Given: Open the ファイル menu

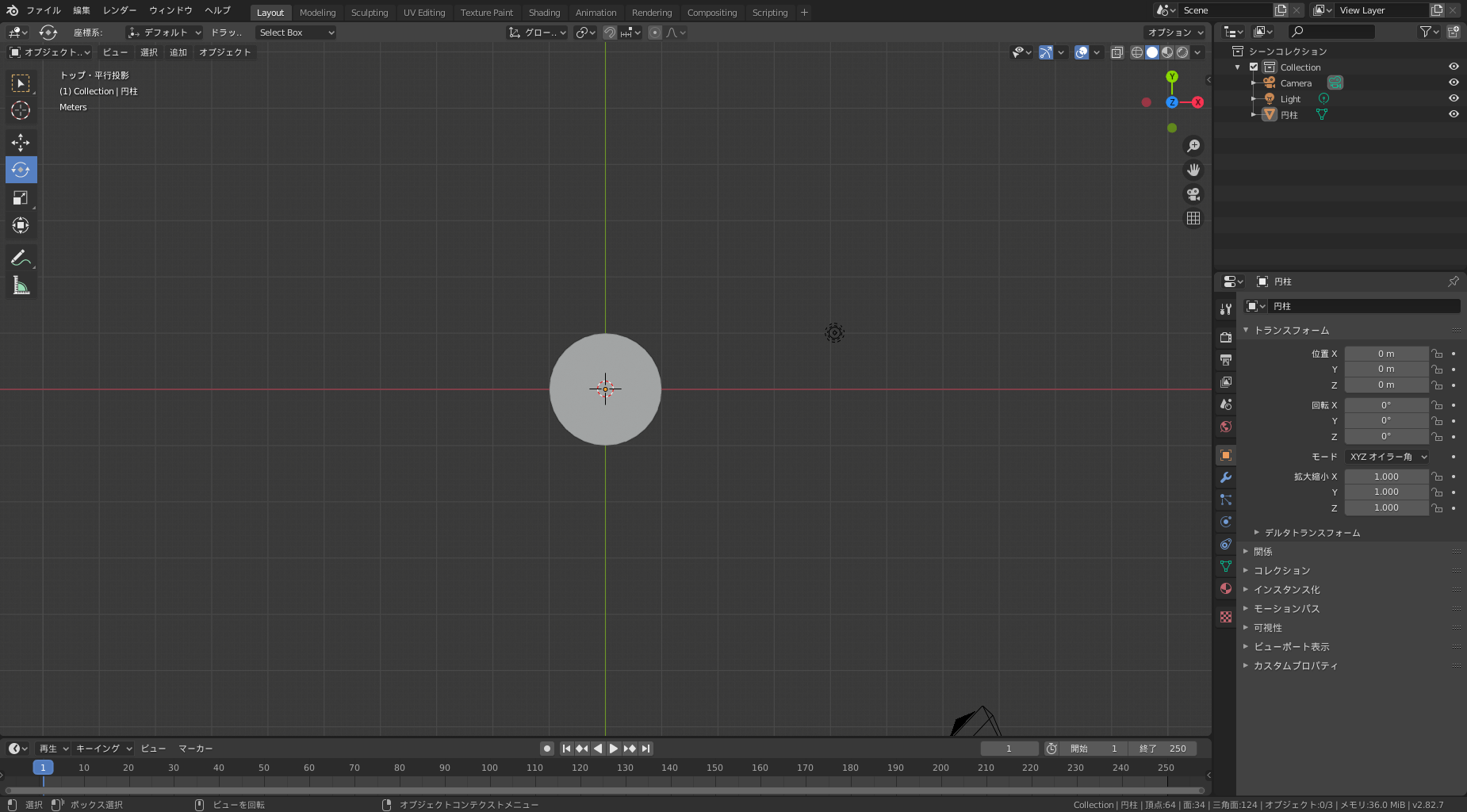Looking at the screenshot, I should click(44, 10).
